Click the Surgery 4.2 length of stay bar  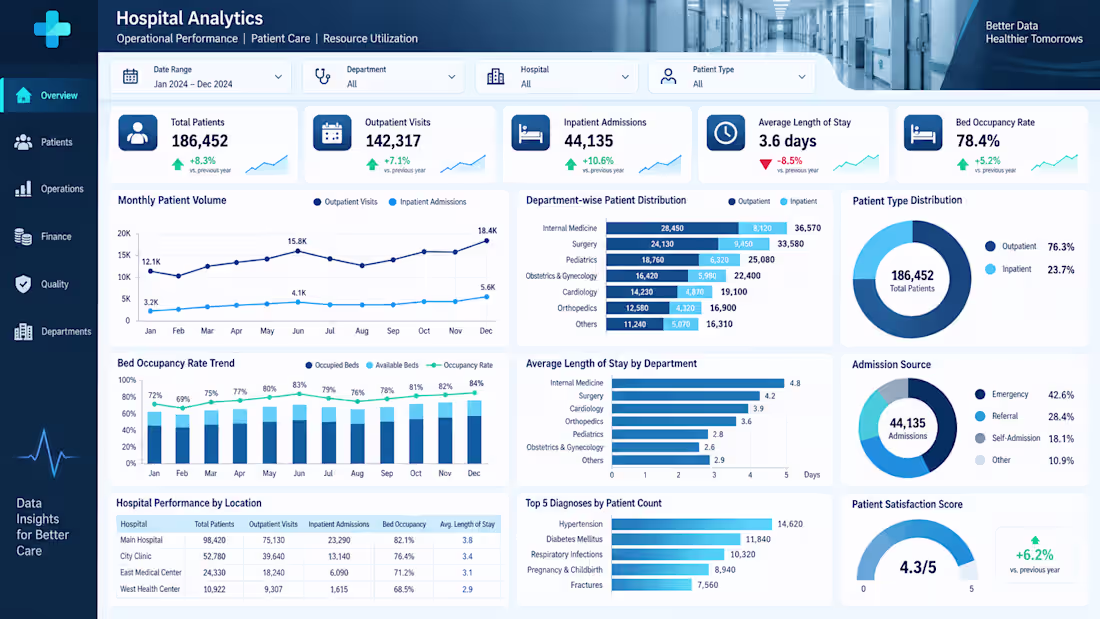[685, 396]
